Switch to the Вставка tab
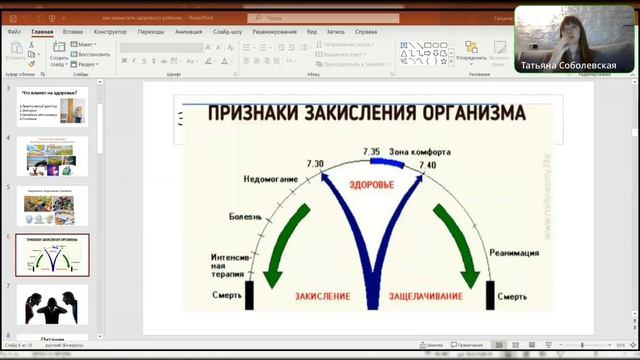The image size is (640, 360). tap(73, 31)
